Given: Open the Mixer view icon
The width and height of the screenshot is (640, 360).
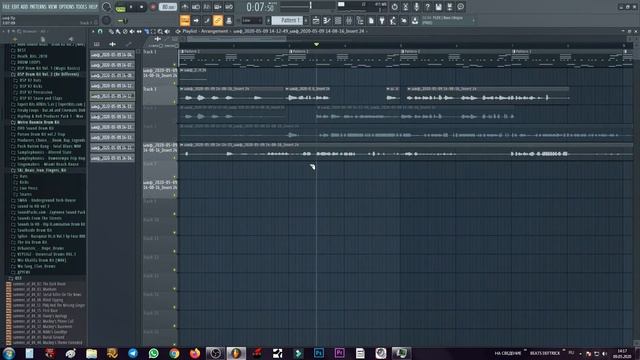Looking at the screenshot, I should point(349,20).
